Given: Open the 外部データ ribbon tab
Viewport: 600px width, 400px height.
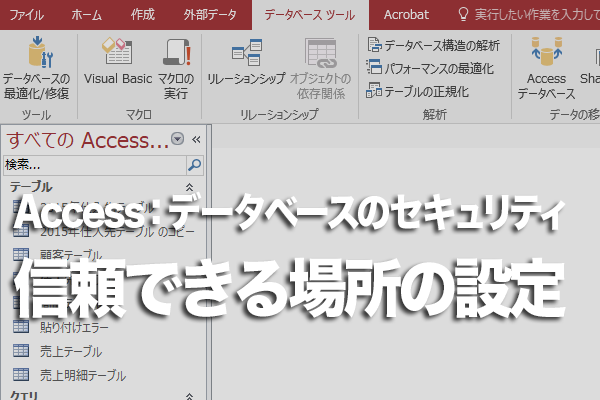Looking at the screenshot, I should pos(210,15).
